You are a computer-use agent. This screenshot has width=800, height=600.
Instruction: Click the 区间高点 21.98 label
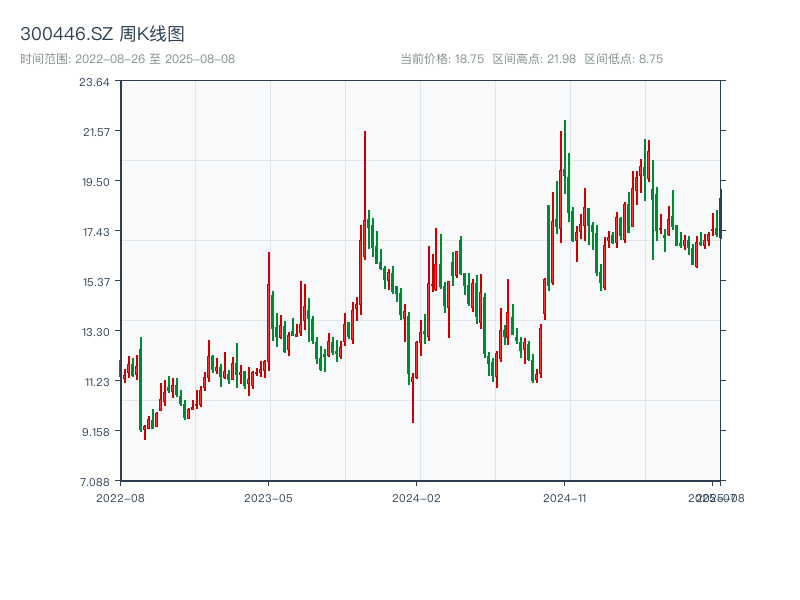534,59
